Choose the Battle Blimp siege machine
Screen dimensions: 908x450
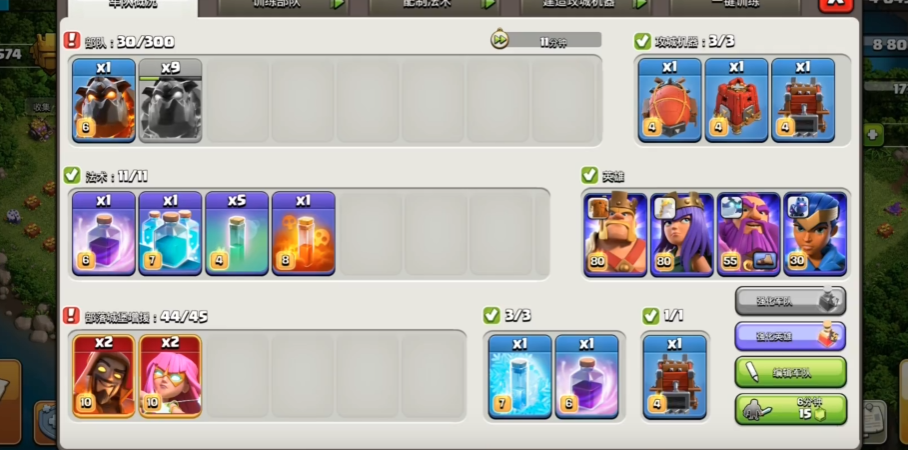tap(670, 100)
